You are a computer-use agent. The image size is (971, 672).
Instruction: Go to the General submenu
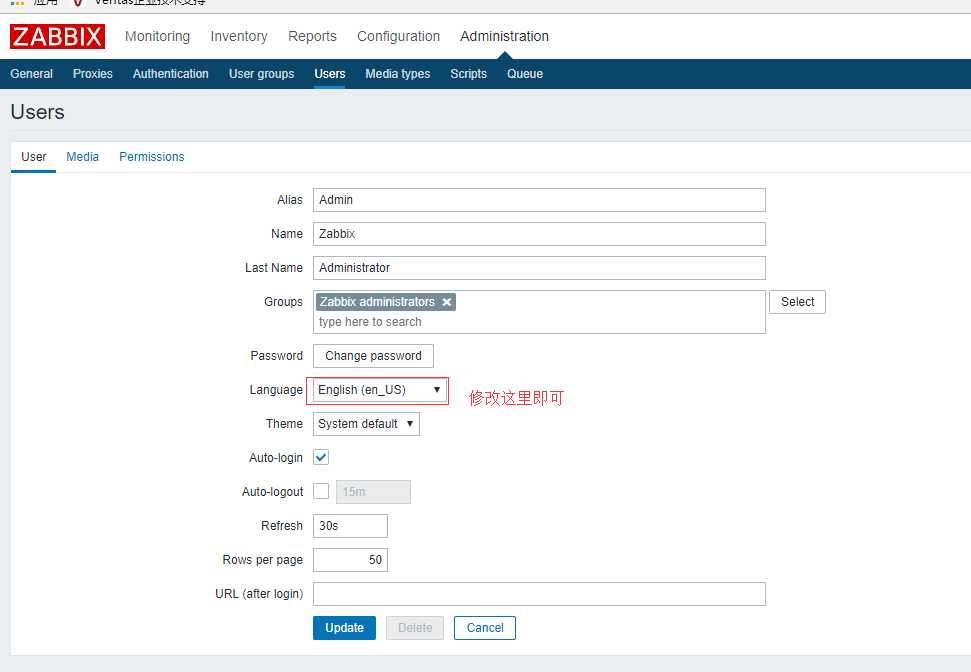[32, 74]
